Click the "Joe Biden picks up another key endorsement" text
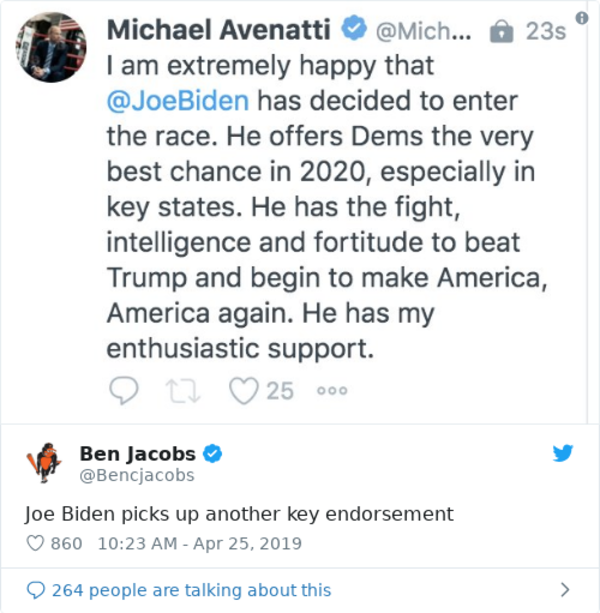The height and width of the screenshot is (613, 600). point(239,514)
